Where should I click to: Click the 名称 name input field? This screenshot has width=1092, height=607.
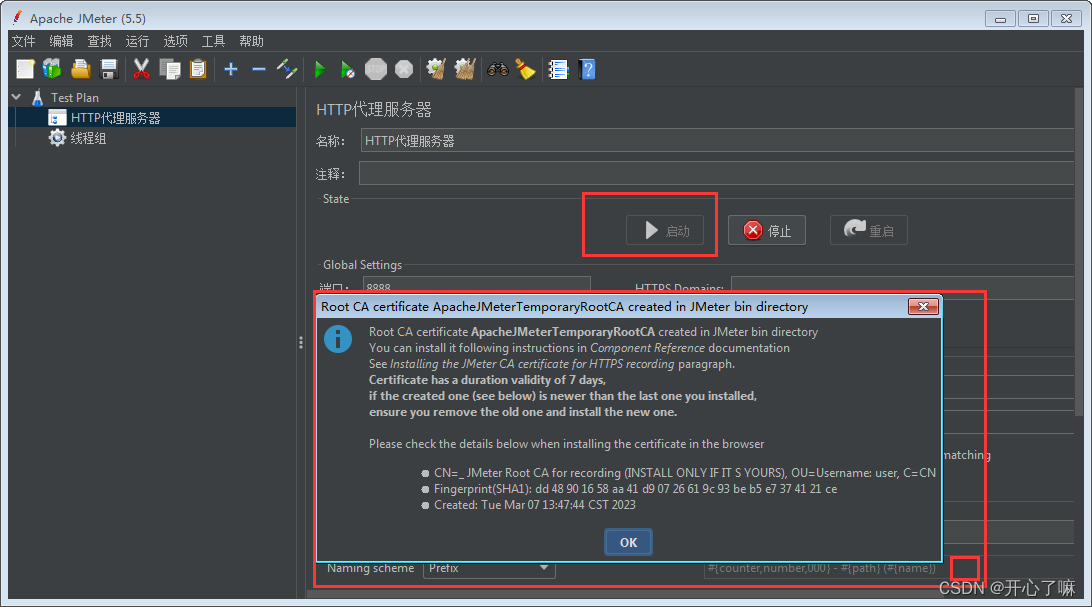coord(717,141)
